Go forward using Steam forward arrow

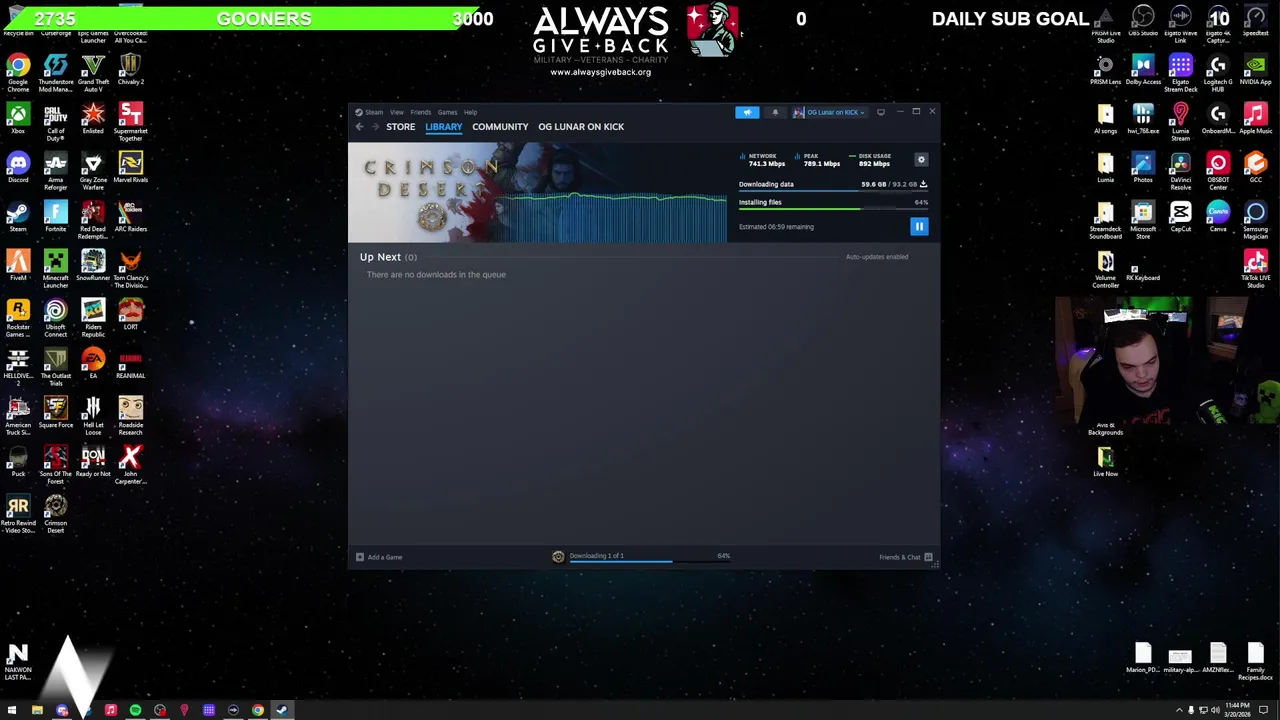tap(376, 127)
